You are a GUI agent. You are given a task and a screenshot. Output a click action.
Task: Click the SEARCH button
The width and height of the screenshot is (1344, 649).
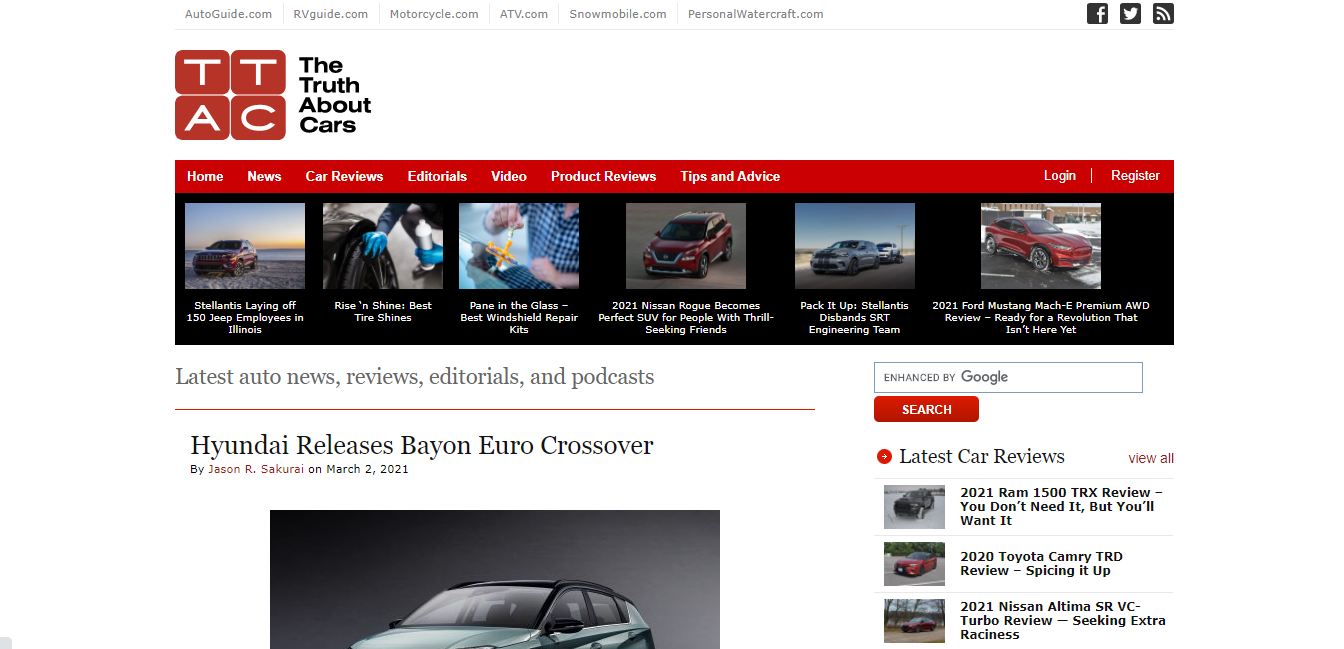pos(926,408)
